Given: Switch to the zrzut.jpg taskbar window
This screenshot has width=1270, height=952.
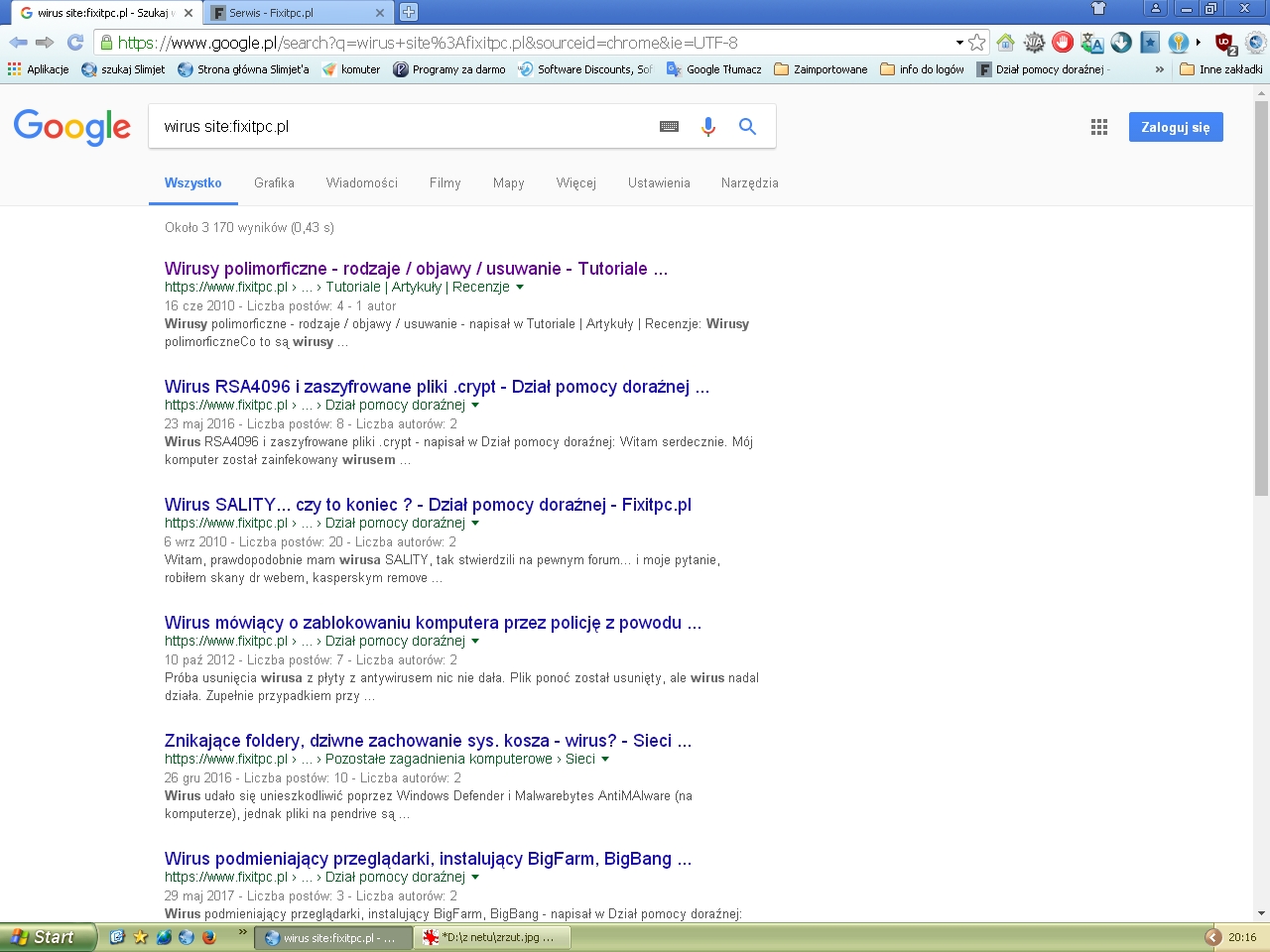Looking at the screenshot, I should point(492,937).
